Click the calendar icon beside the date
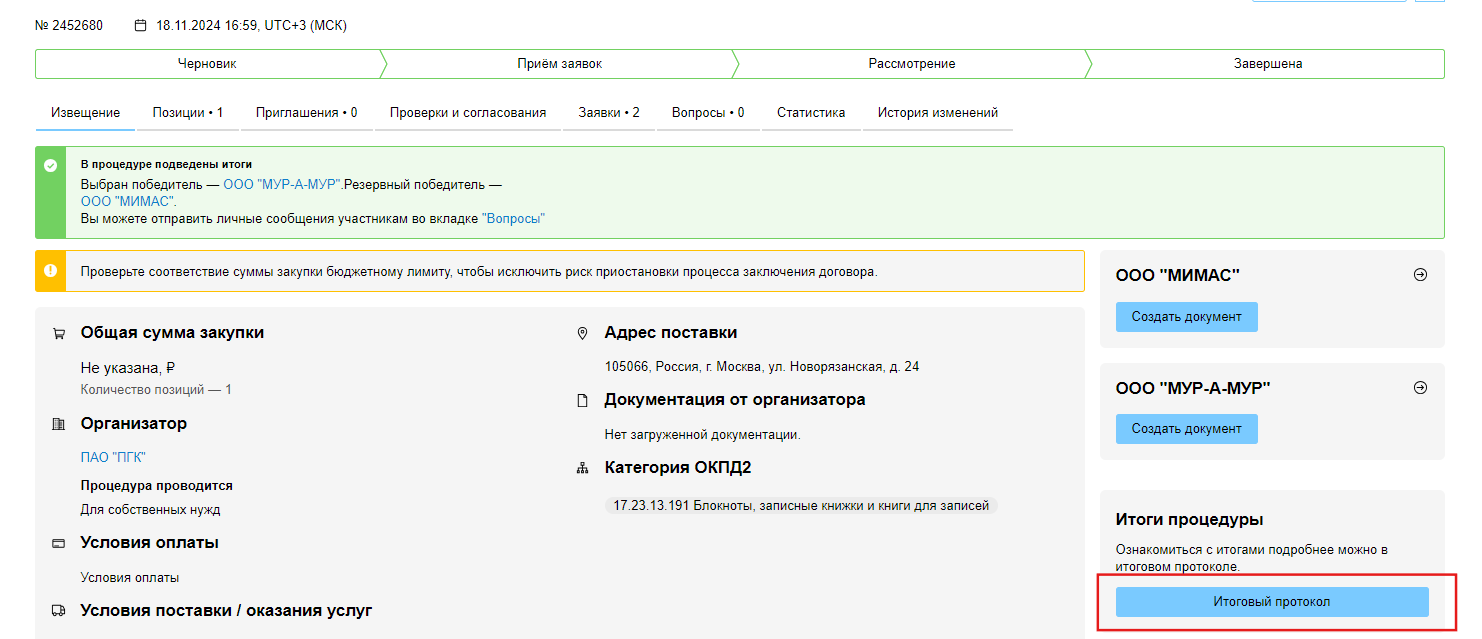 tap(140, 25)
